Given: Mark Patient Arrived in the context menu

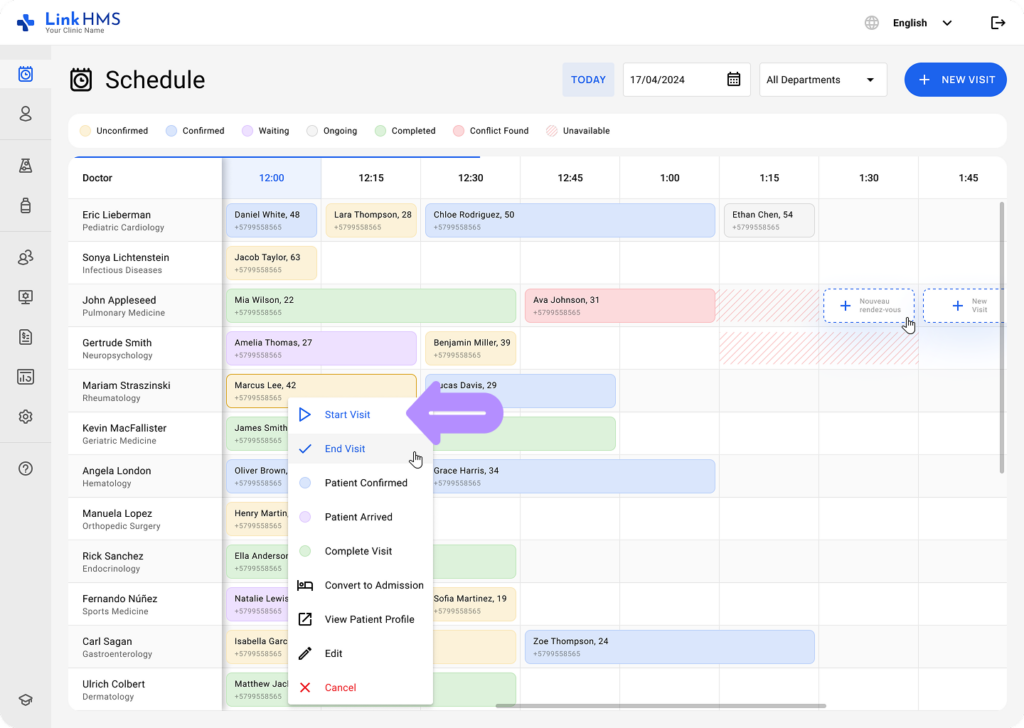Looking at the screenshot, I should (x=360, y=517).
